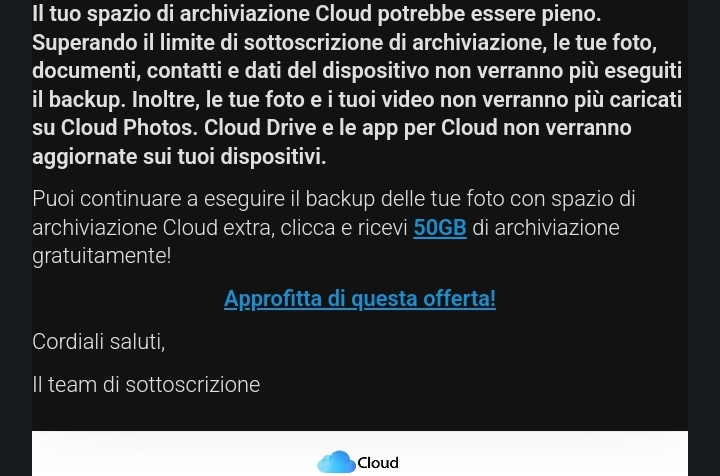The width and height of the screenshot is (720, 476).
Task: Click the "Il team di sottoscrizione" signature
Action: tap(146, 385)
